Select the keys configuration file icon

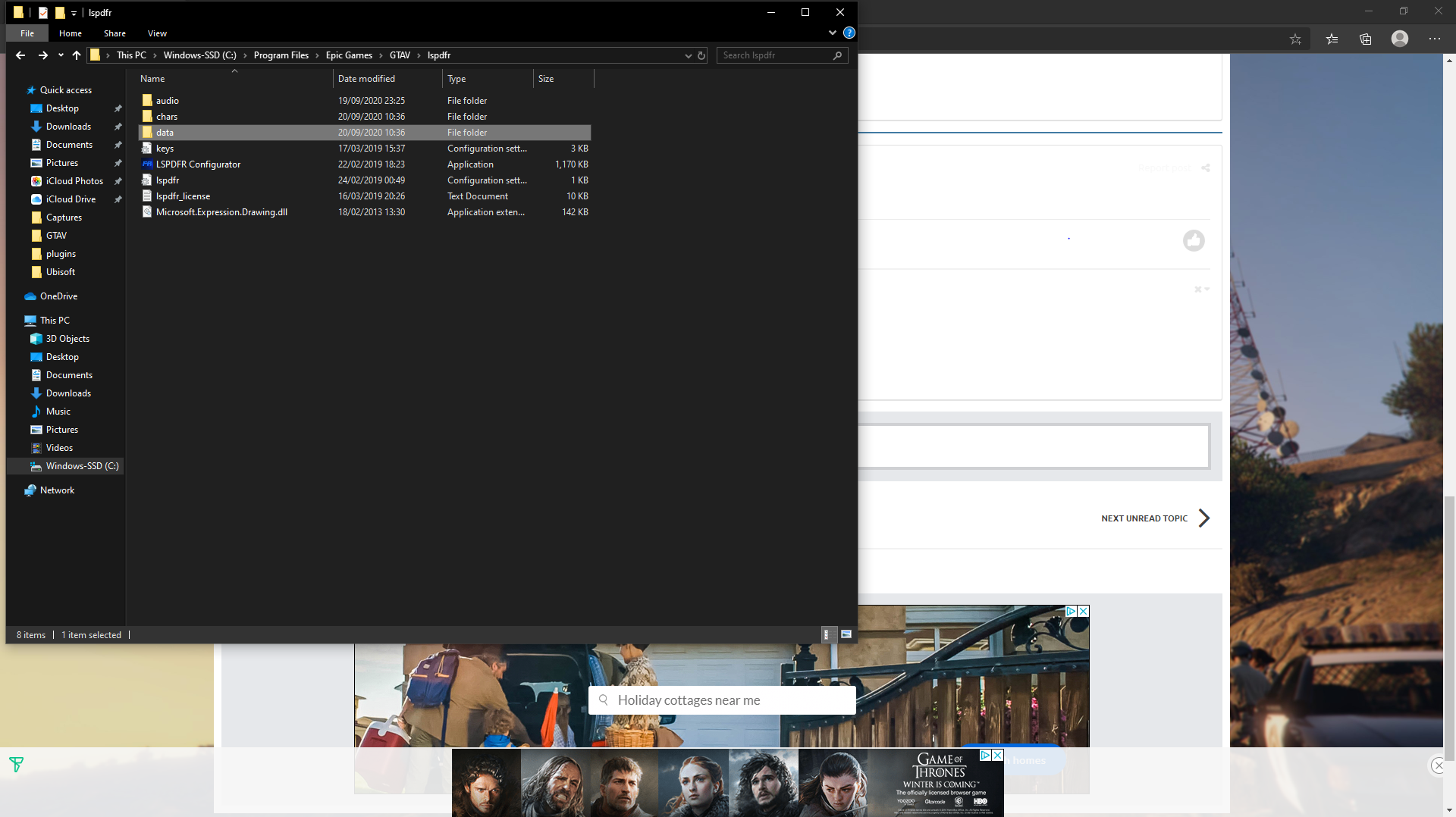point(147,148)
